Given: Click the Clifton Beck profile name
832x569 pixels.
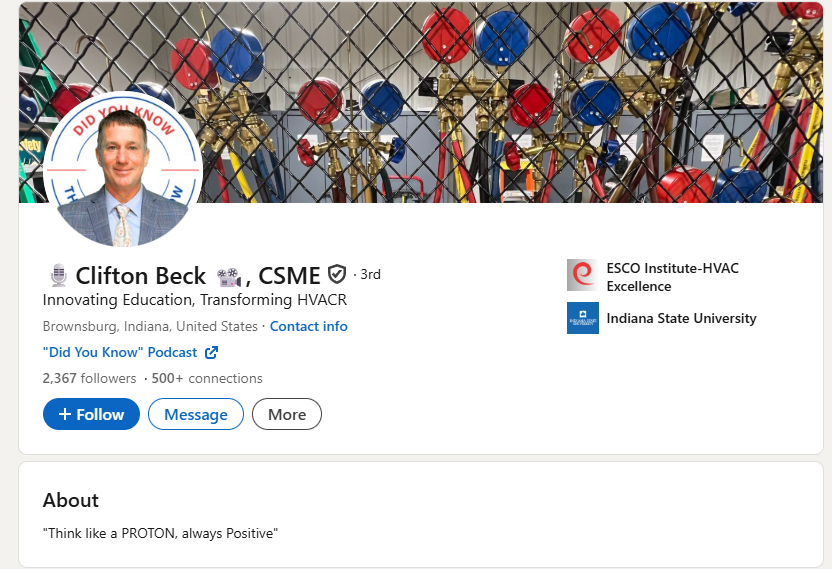Looking at the screenshot, I should tap(141, 275).
